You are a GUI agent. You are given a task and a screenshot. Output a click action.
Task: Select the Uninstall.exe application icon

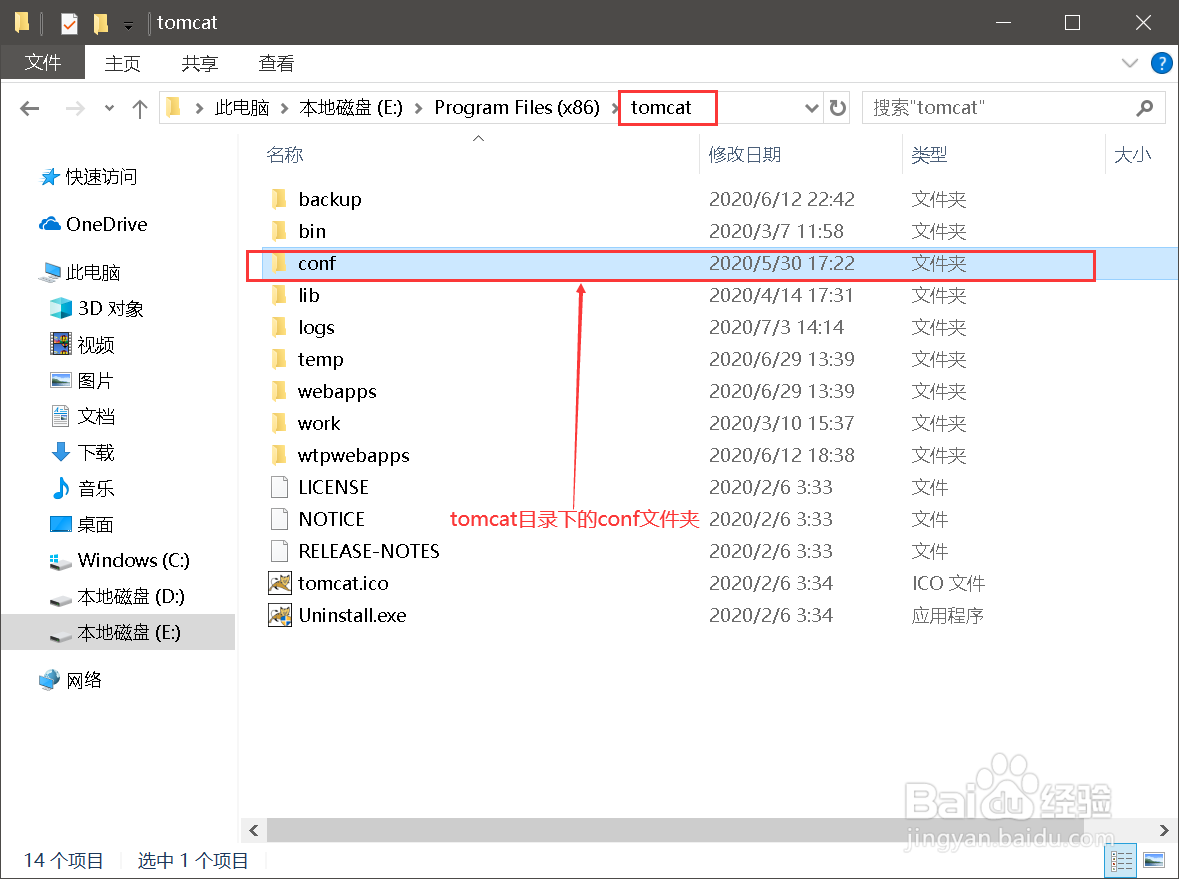[x=280, y=615]
